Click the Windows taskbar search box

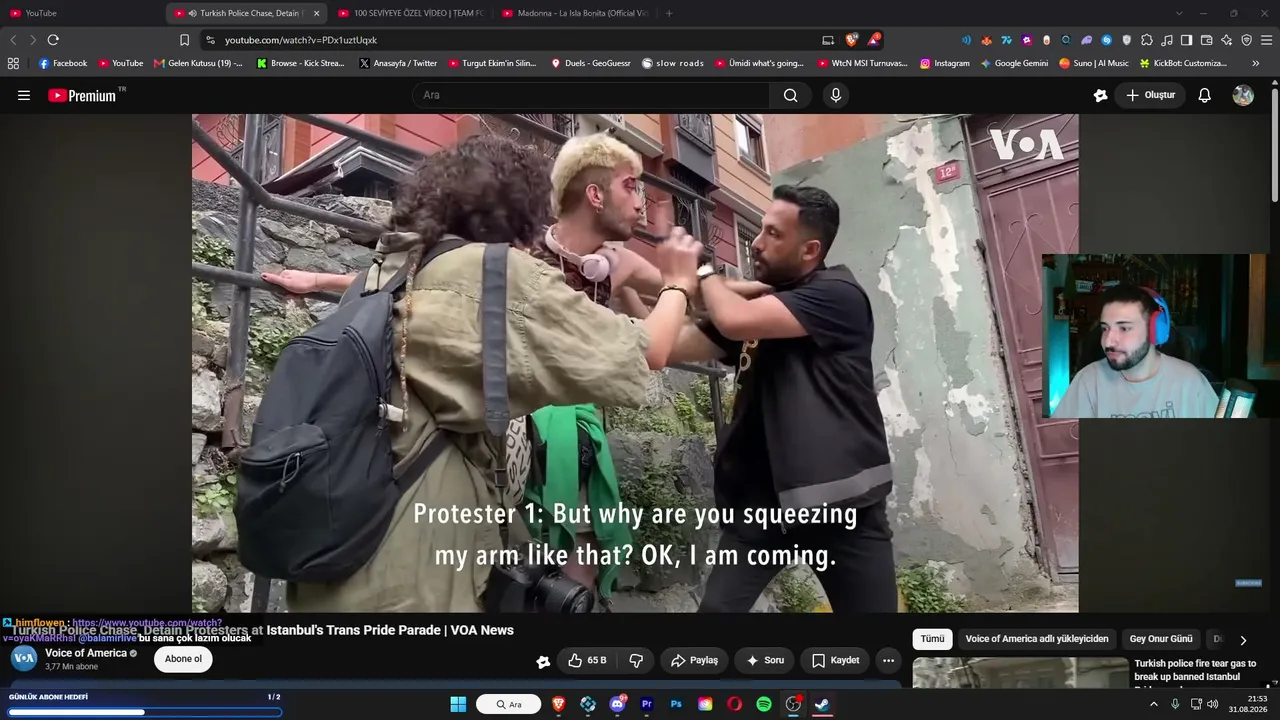(x=508, y=704)
